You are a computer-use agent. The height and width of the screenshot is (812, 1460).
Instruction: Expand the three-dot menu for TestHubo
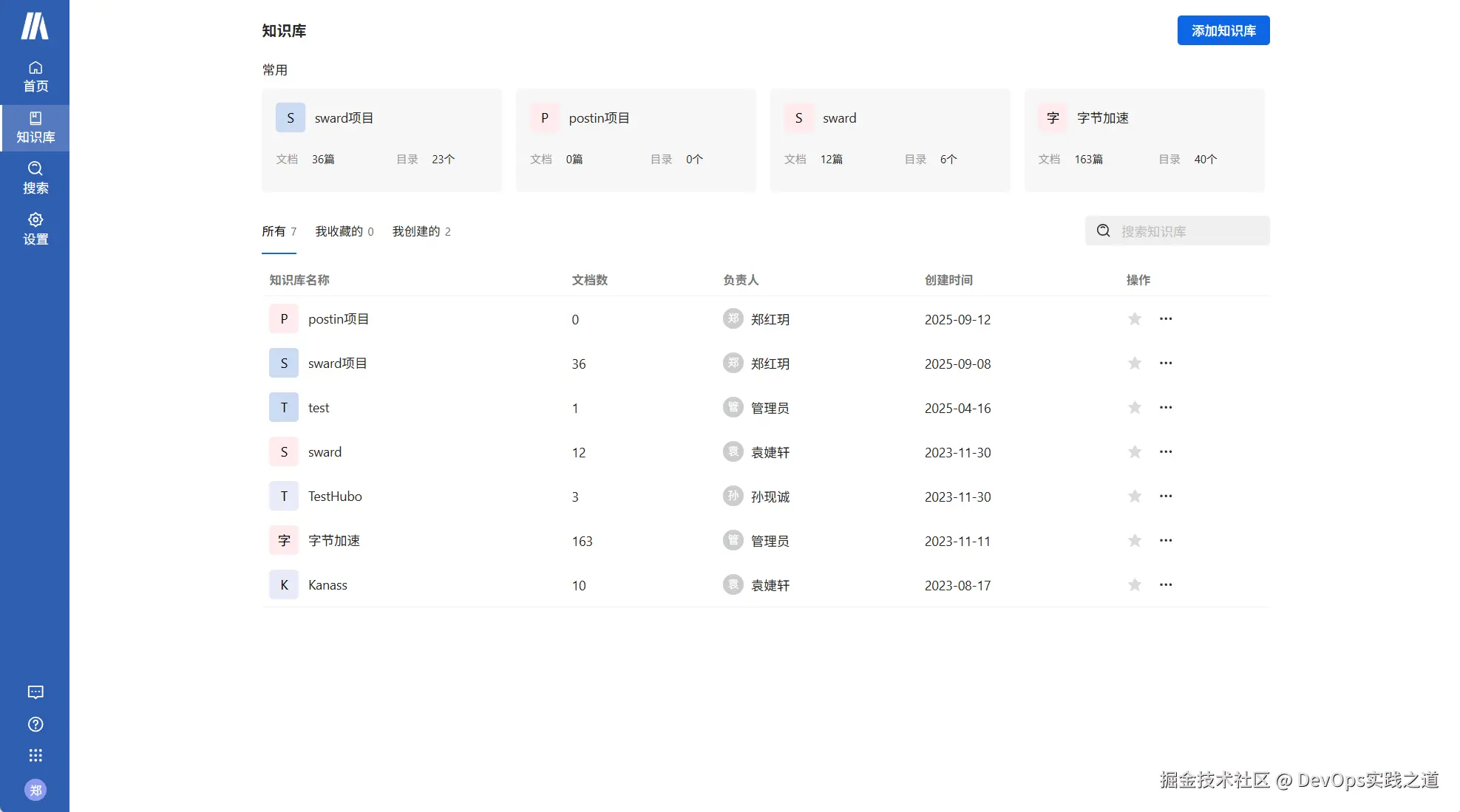1166,497
